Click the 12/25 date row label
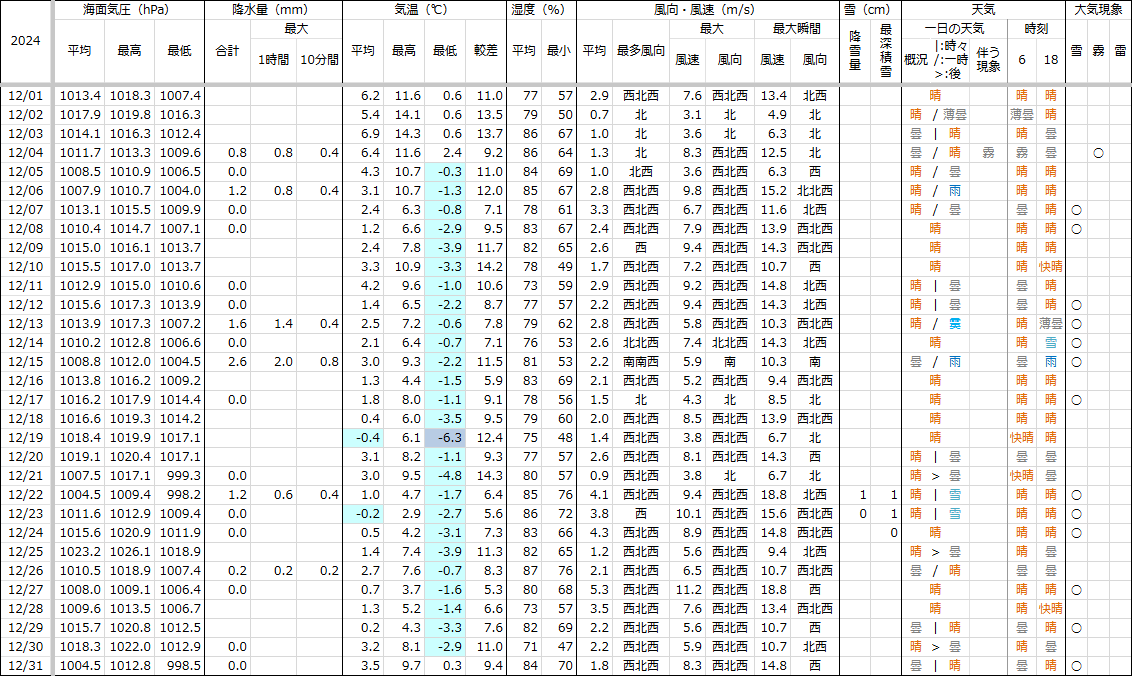Image resolution: width=1132 pixels, height=676 pixels. pyautogui.click(x=26, y=552)
